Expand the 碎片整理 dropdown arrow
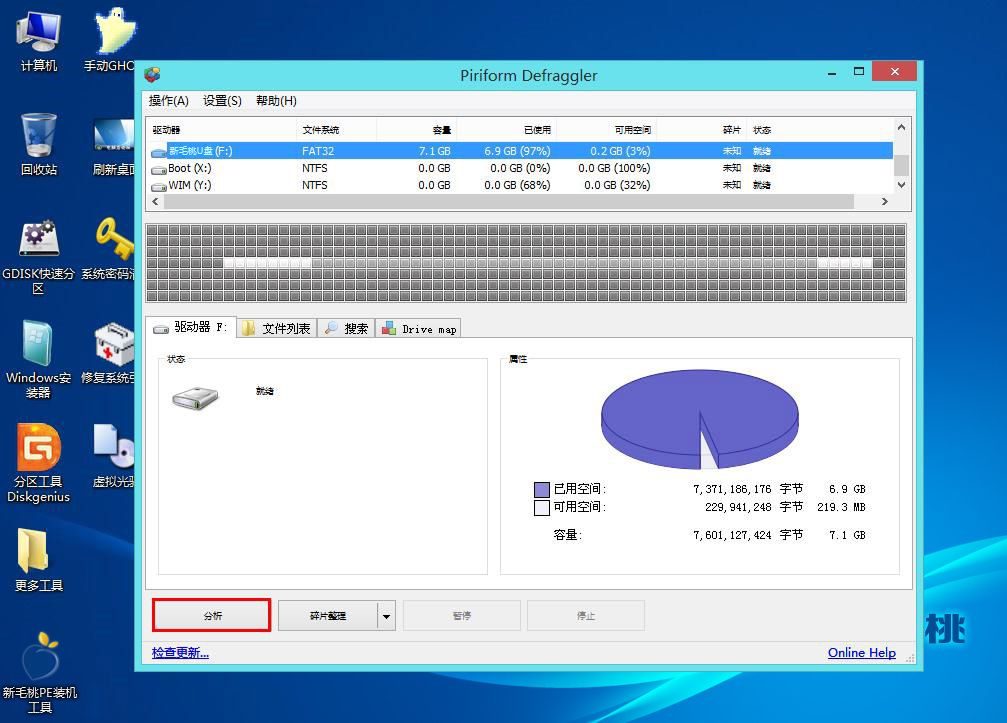Screen dimensions: 1007x723 click(387, 616)
